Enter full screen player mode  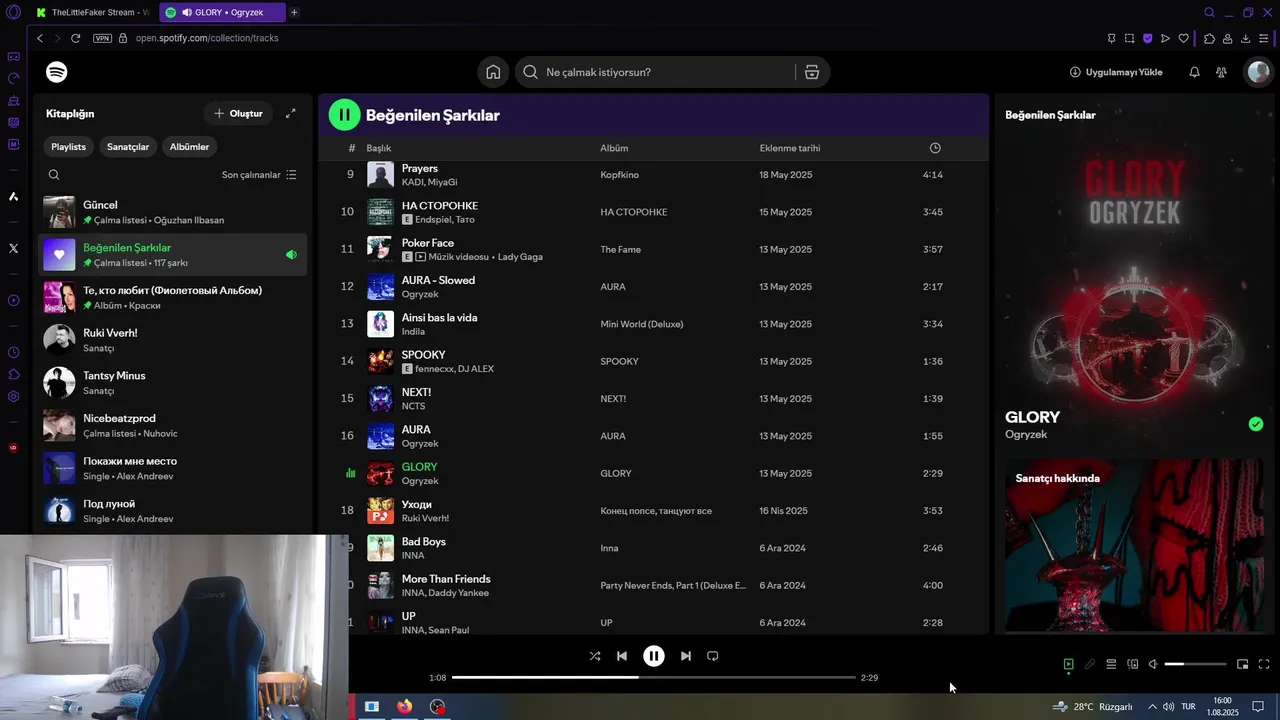1264,664
